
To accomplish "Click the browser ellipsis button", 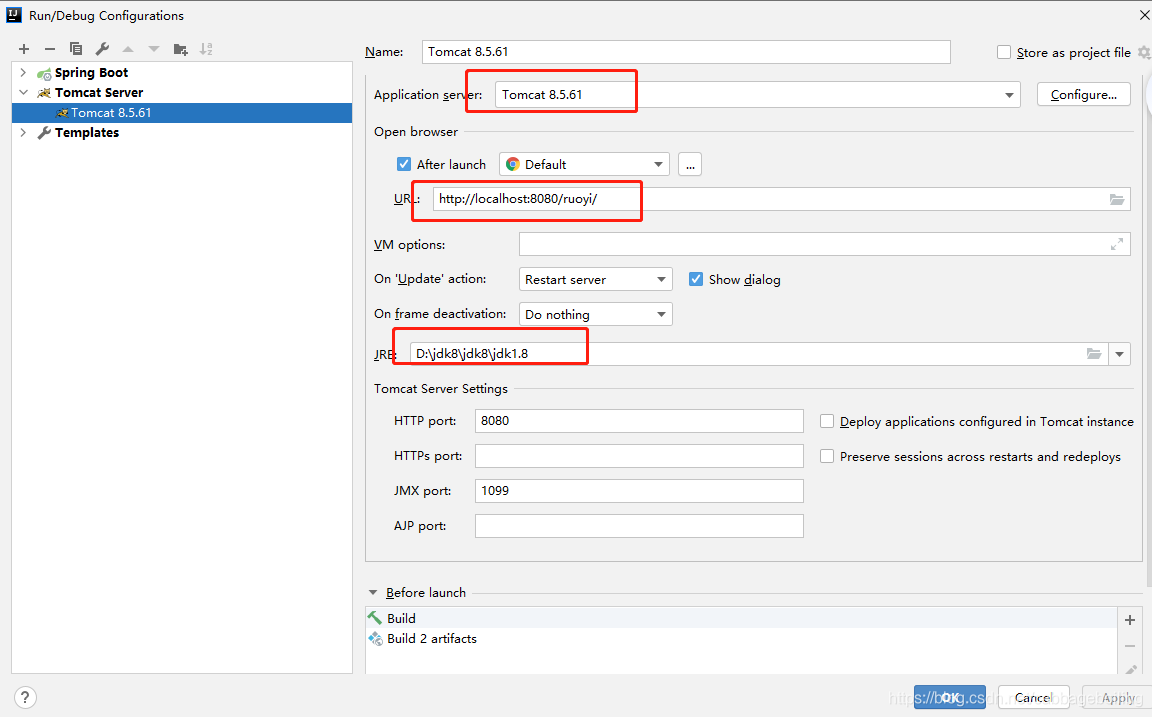I will (x=690, y=165).
